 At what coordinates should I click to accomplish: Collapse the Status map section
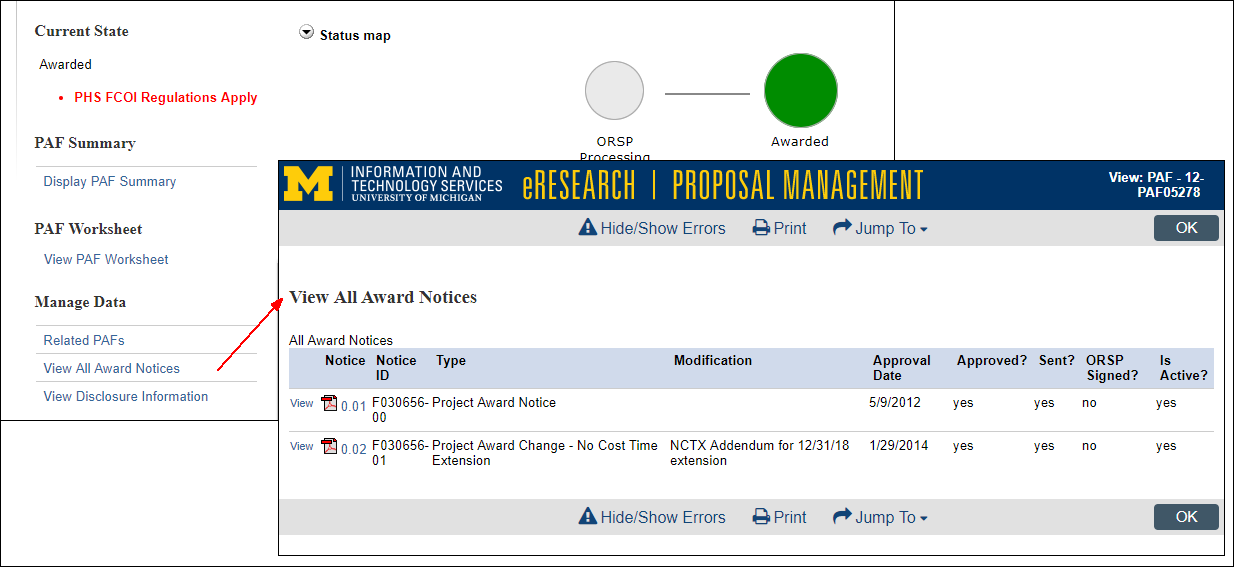[307, 33]
